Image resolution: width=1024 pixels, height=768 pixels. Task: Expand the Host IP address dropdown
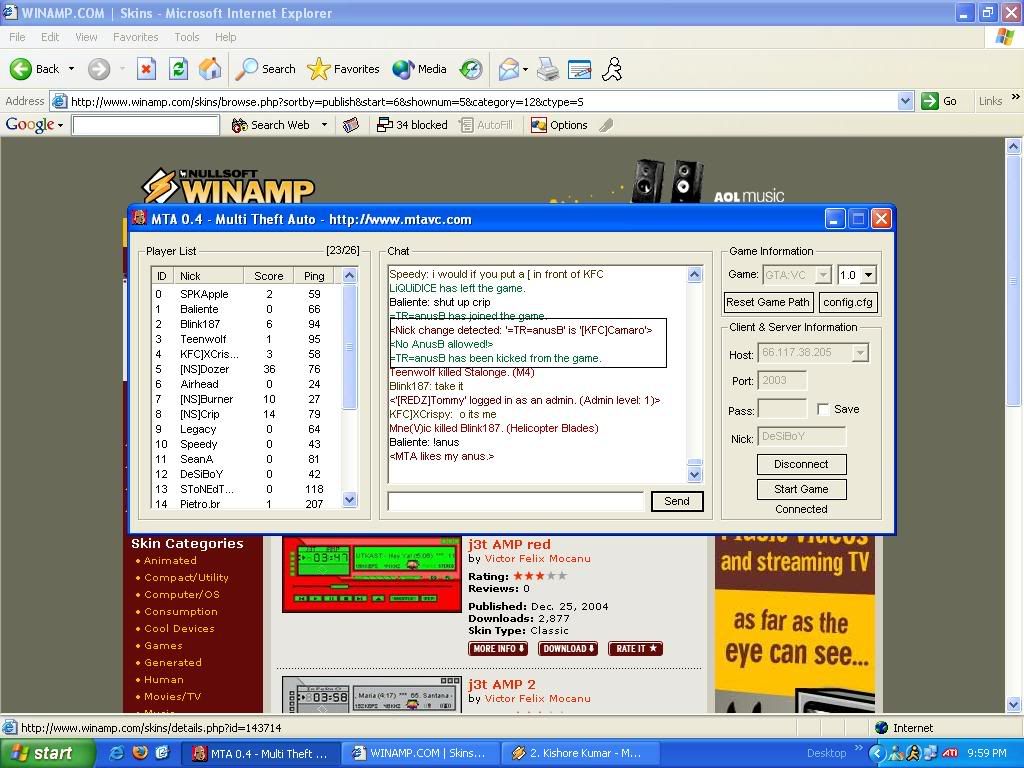860,353
